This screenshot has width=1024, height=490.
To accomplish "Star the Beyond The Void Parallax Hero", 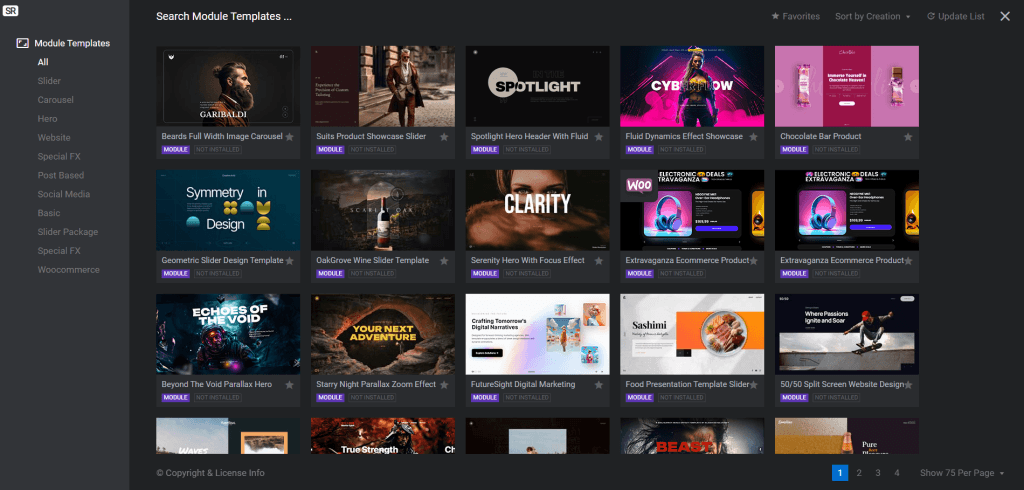I will (x=289, y=385).
